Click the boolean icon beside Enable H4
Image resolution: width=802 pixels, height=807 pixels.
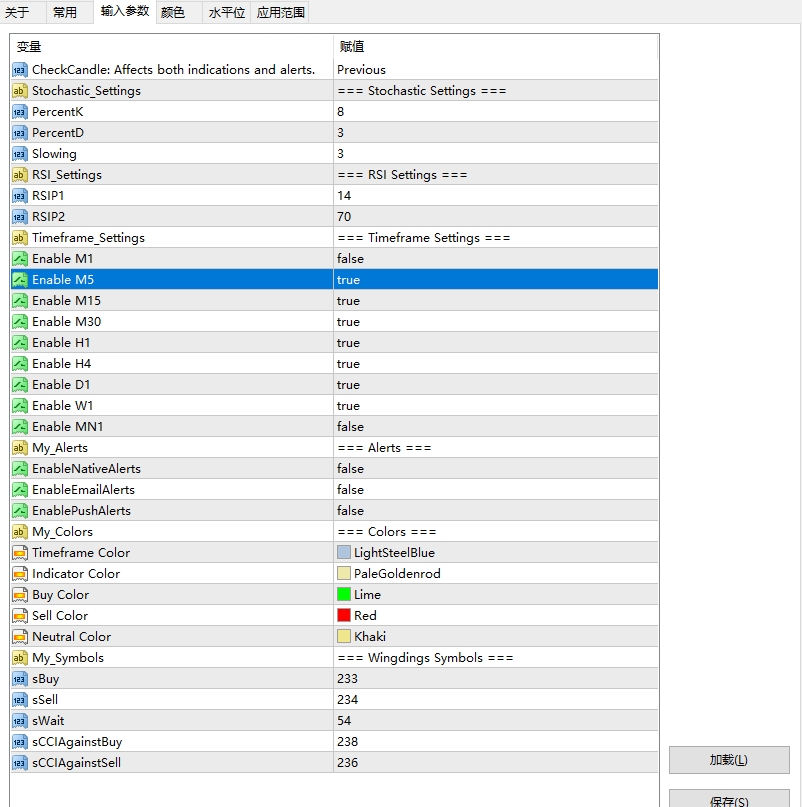[x=20, y=364]
